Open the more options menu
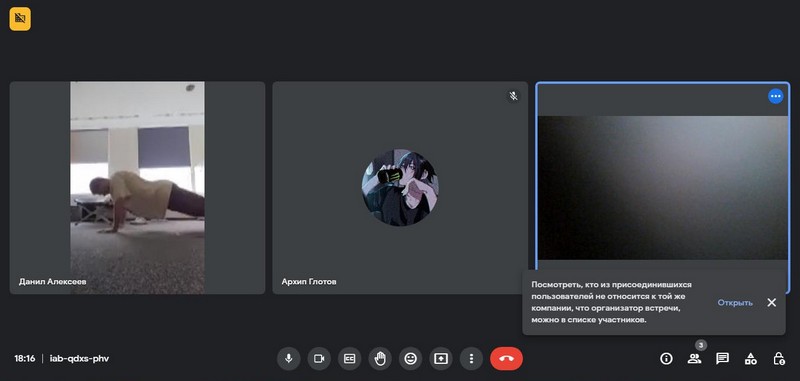The image size is (800, 381). click(x=471, y=359)
